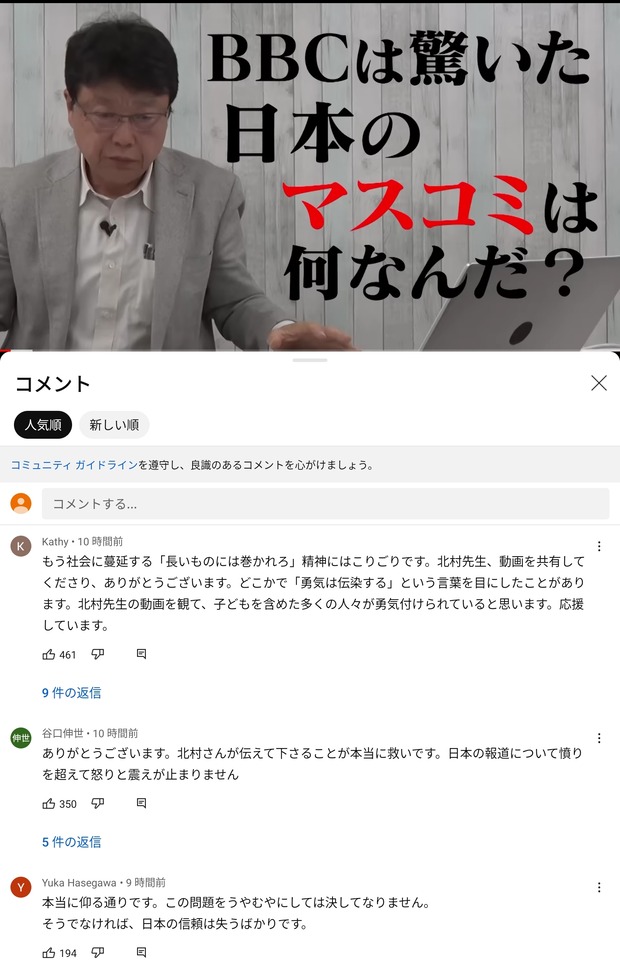
Task: Open Kathy's profile avatar
Action: pos(21,546)
